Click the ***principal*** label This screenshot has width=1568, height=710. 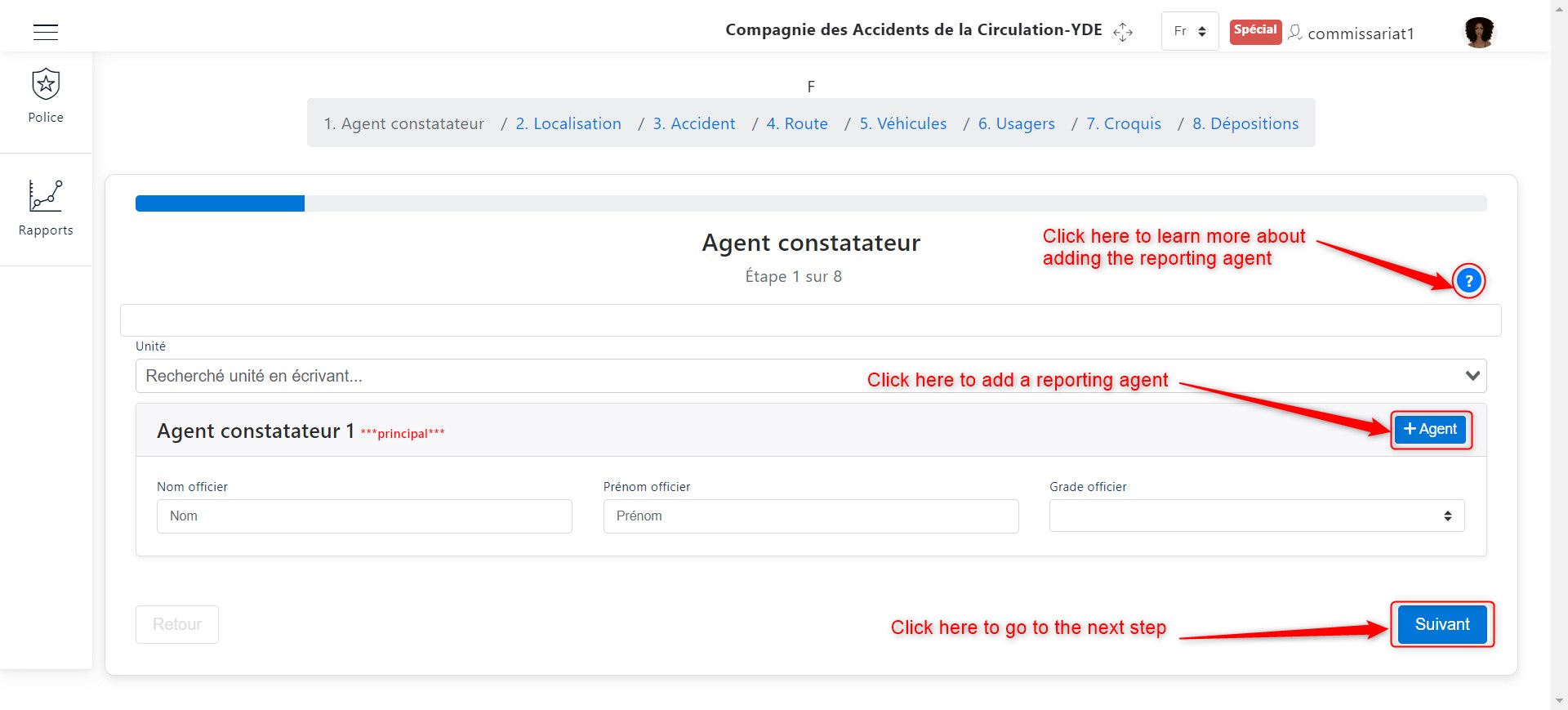point(403,433)
